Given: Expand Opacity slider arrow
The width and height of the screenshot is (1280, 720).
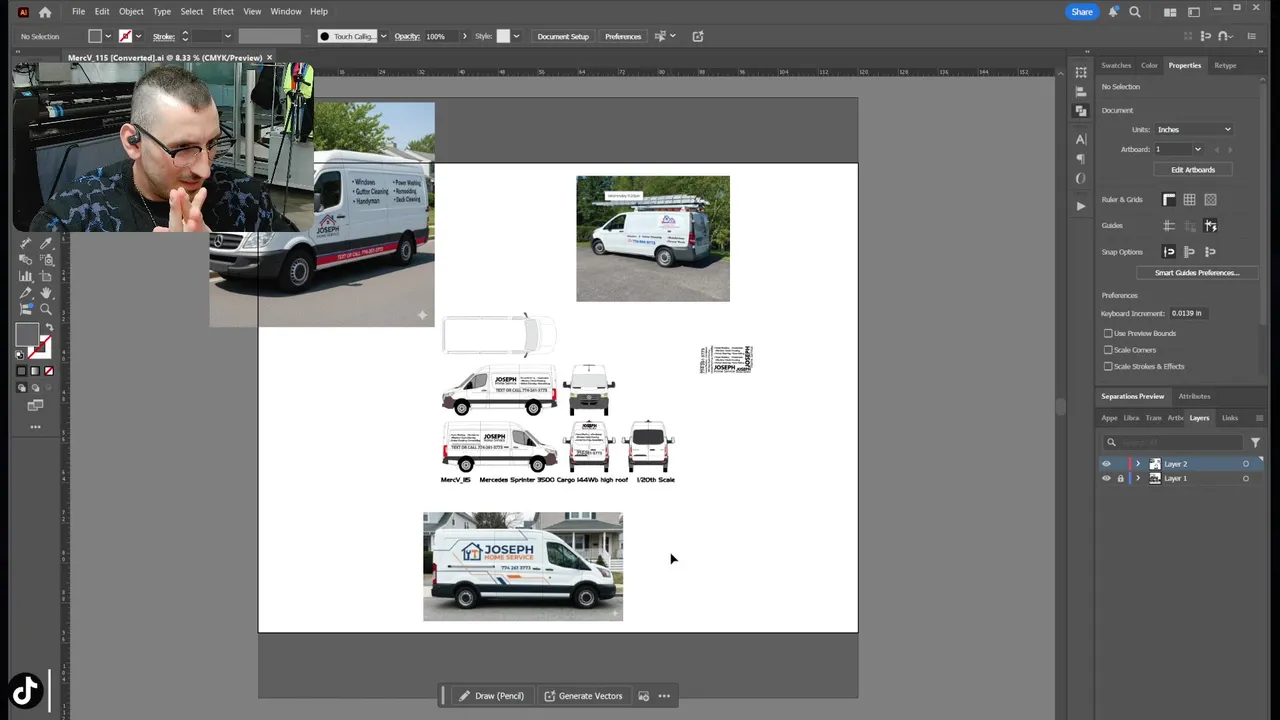Looking at the screenshot, I should (x=464, y=36).
